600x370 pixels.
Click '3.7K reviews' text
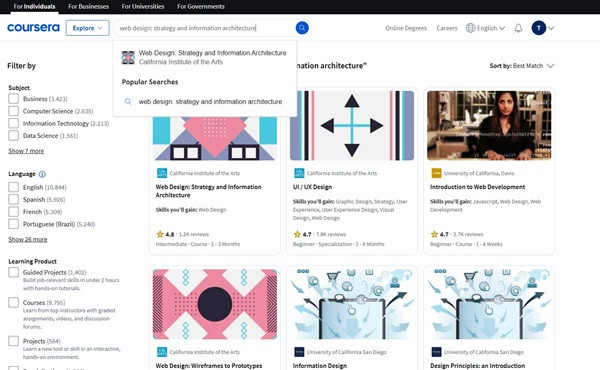click(468, 234)
